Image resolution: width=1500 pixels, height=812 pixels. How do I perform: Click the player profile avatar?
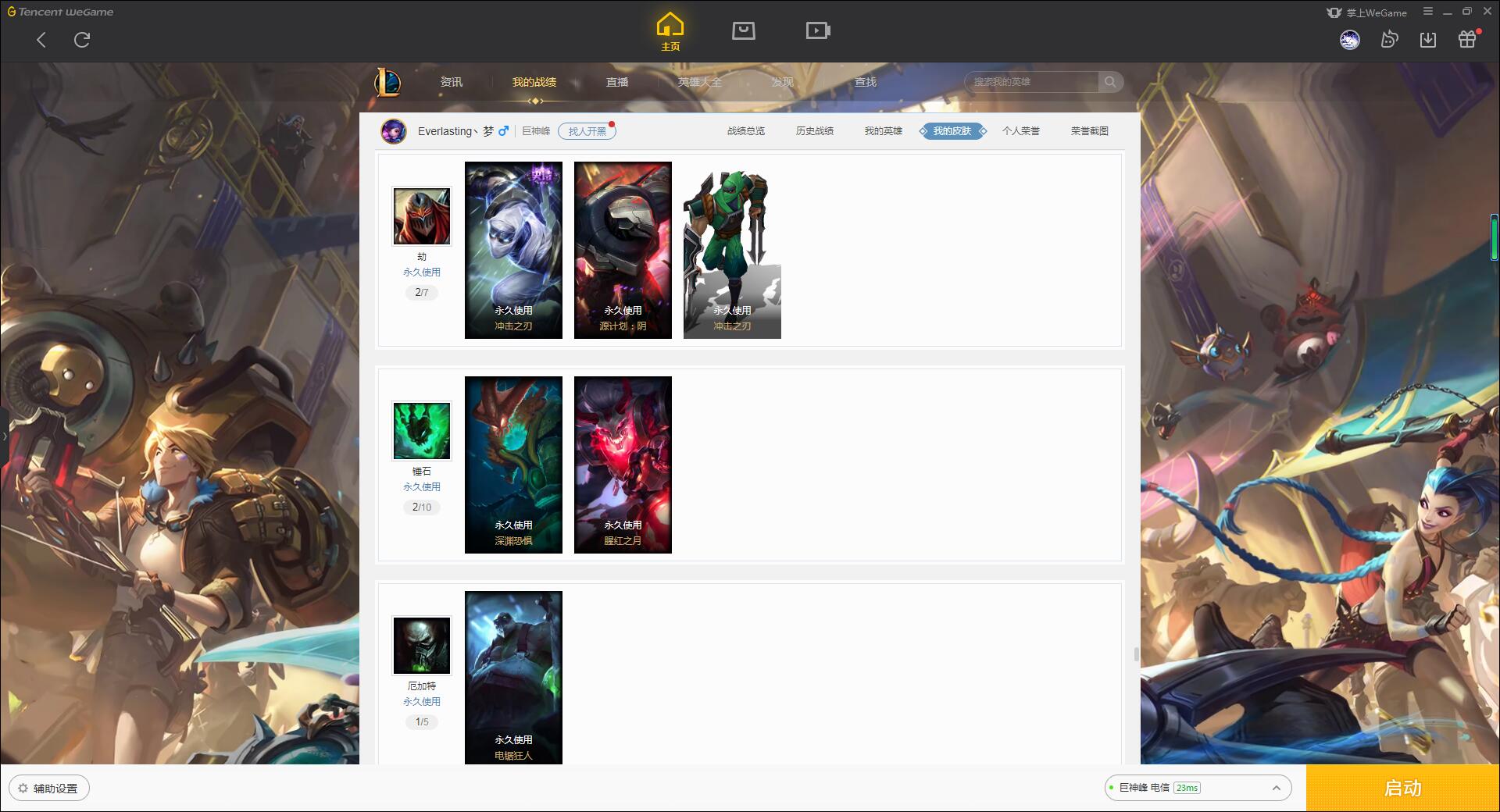394,131
